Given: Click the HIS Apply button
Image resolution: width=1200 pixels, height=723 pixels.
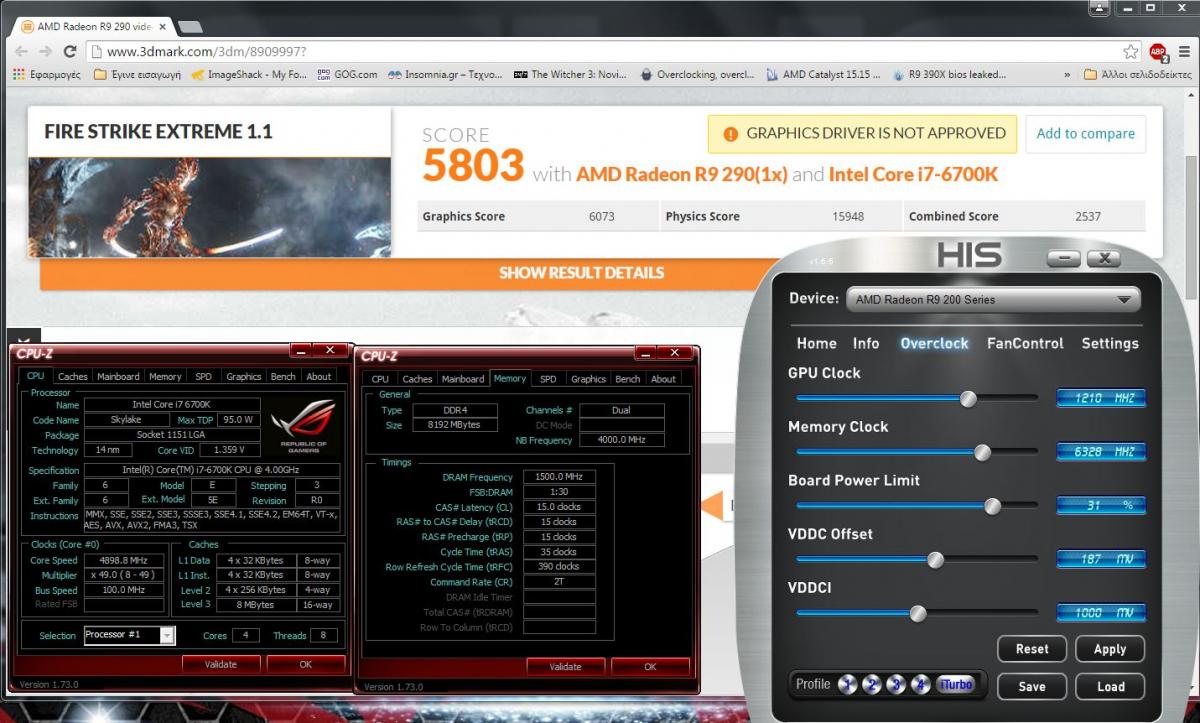Looking at the screenshot, I should (1110, 649).
